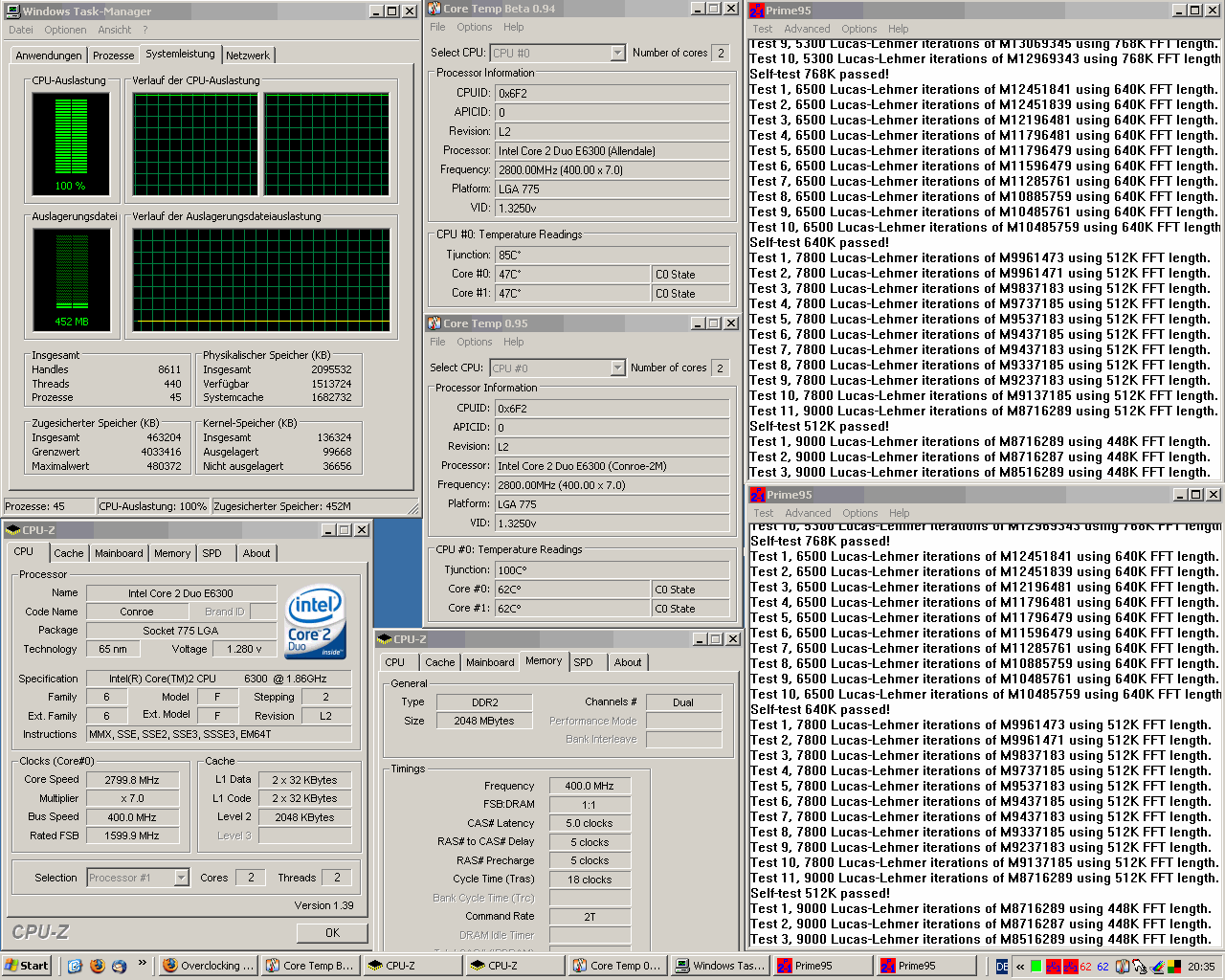Open Ansicht menu in Task-Manager
Image resolution: width=1225 pixels, height=980 pixels.
[115, 30]
